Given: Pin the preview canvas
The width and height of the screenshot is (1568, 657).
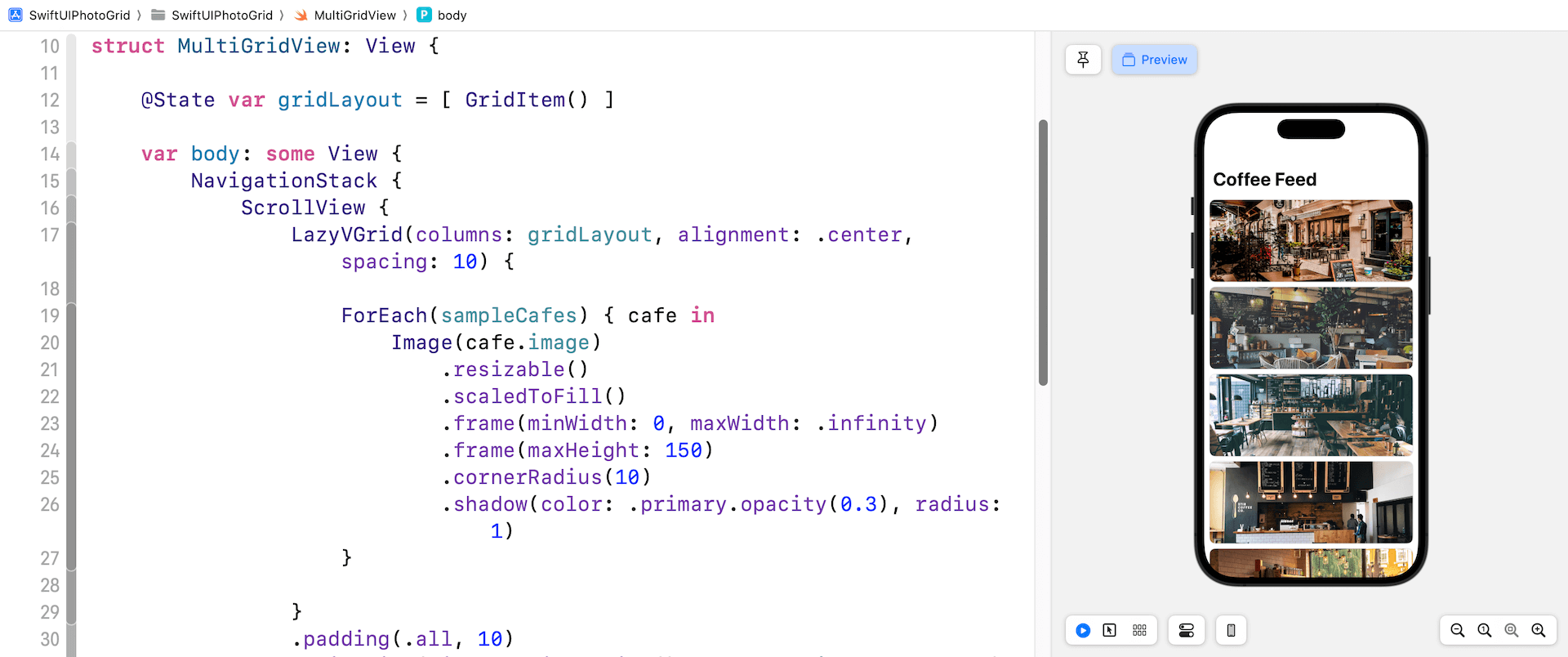Looking at the screenshot, I should point(1083,60).
